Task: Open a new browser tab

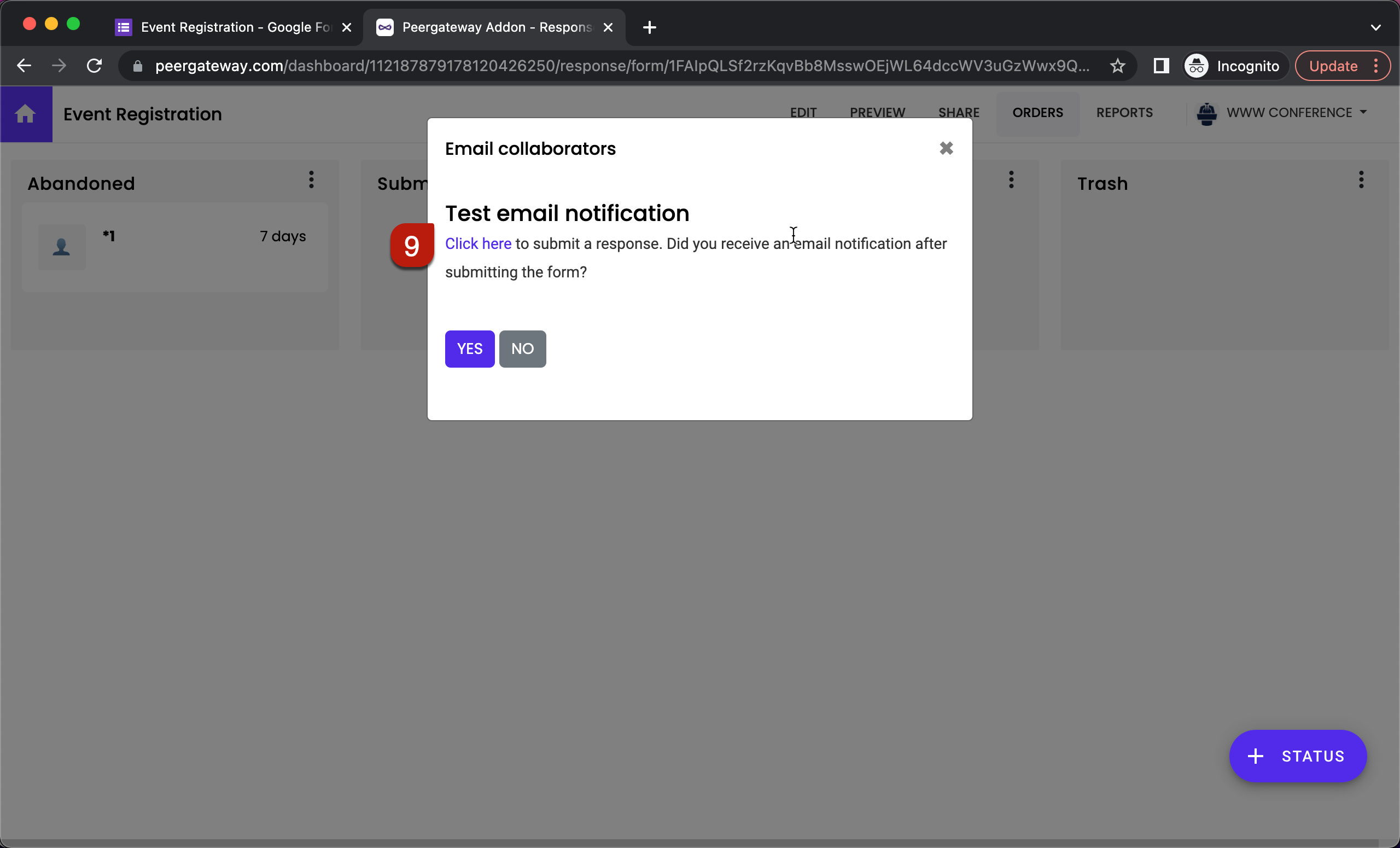Action: pyautogui.click(x=649, y=27)
